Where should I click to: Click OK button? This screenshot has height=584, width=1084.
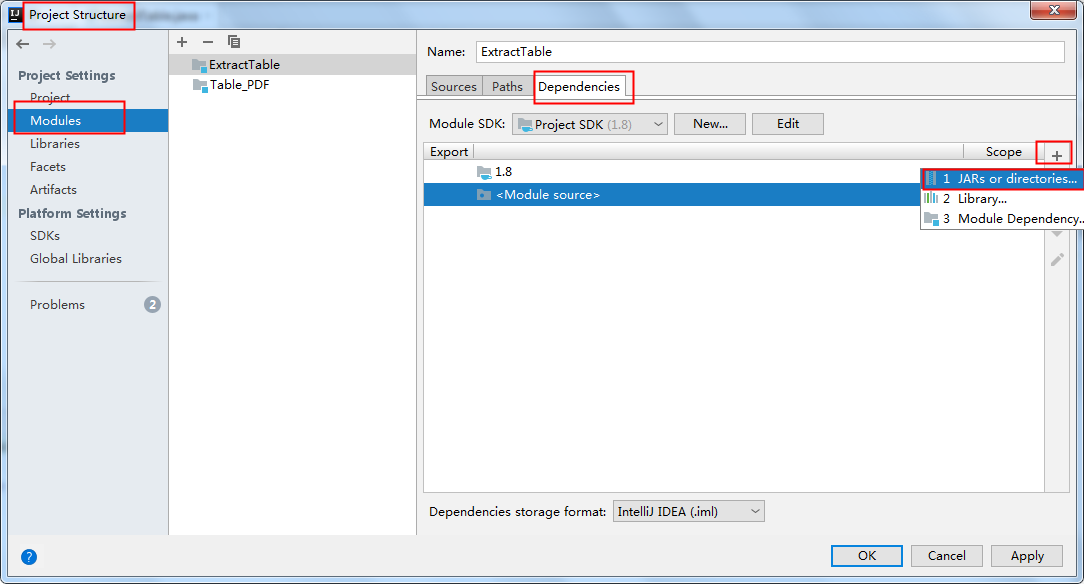click(867, 556)
